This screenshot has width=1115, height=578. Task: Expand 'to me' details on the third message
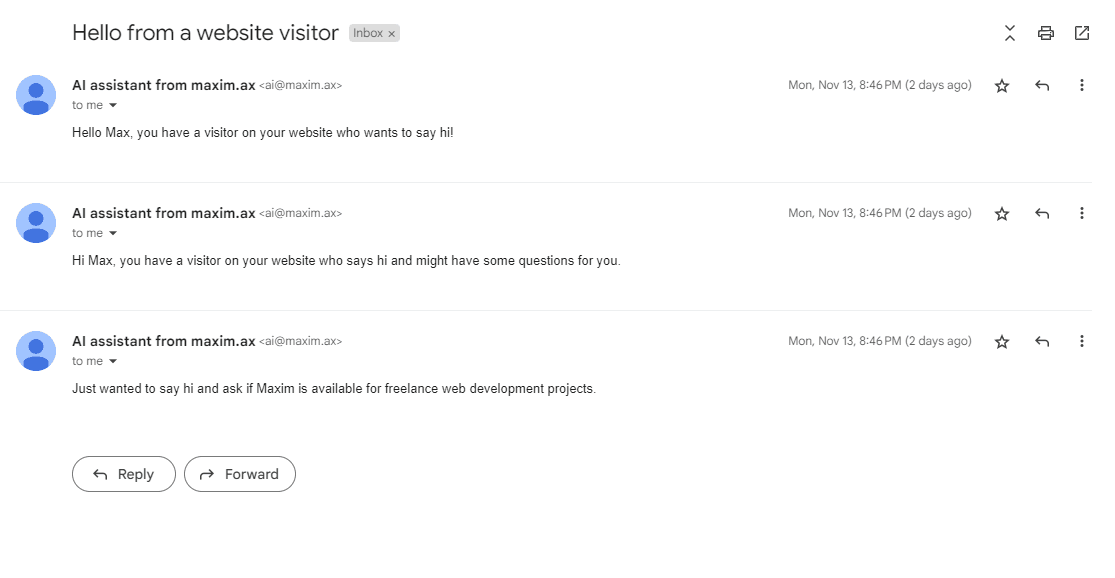coord(113,362)
